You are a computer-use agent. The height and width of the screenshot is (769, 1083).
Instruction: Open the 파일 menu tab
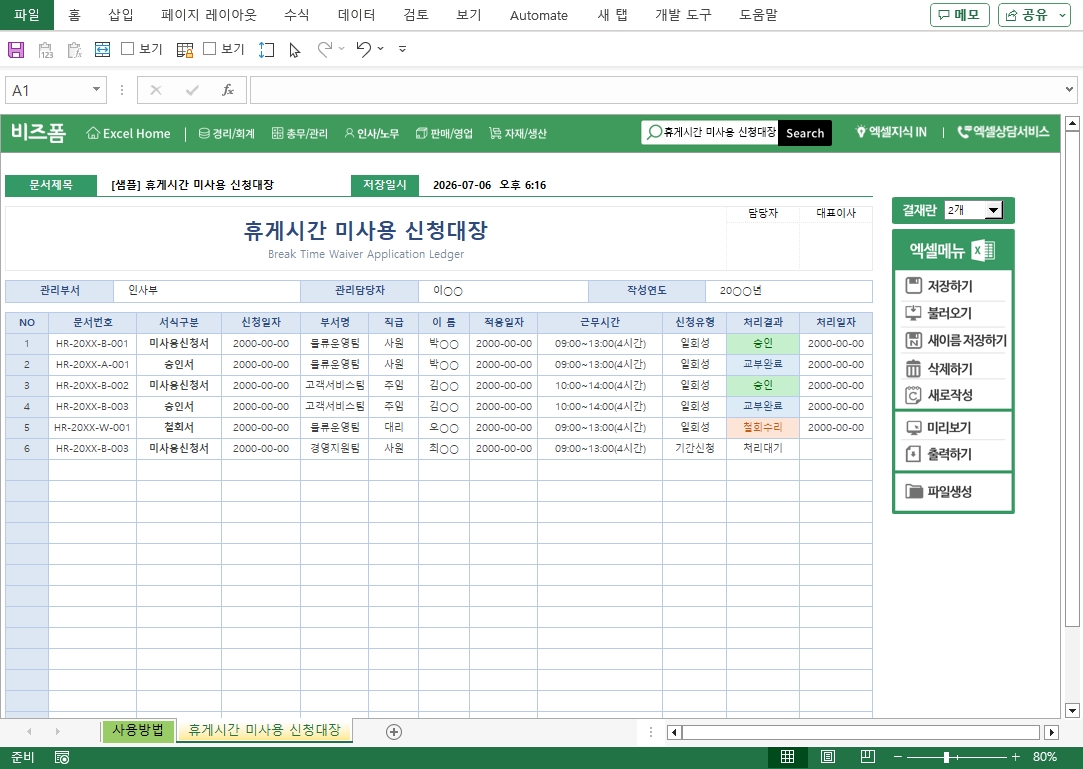click(x=27, y=15)
